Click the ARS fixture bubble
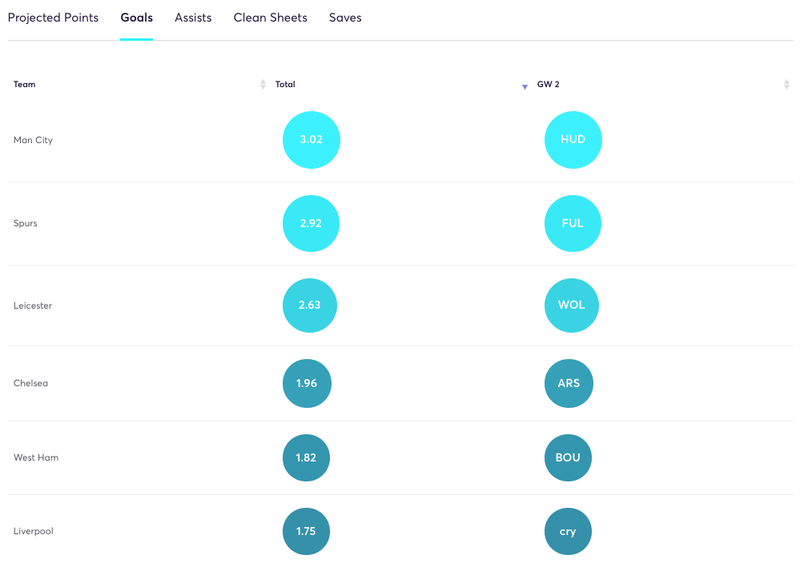The width and height of the screenshot is (800, 563). 569,383
